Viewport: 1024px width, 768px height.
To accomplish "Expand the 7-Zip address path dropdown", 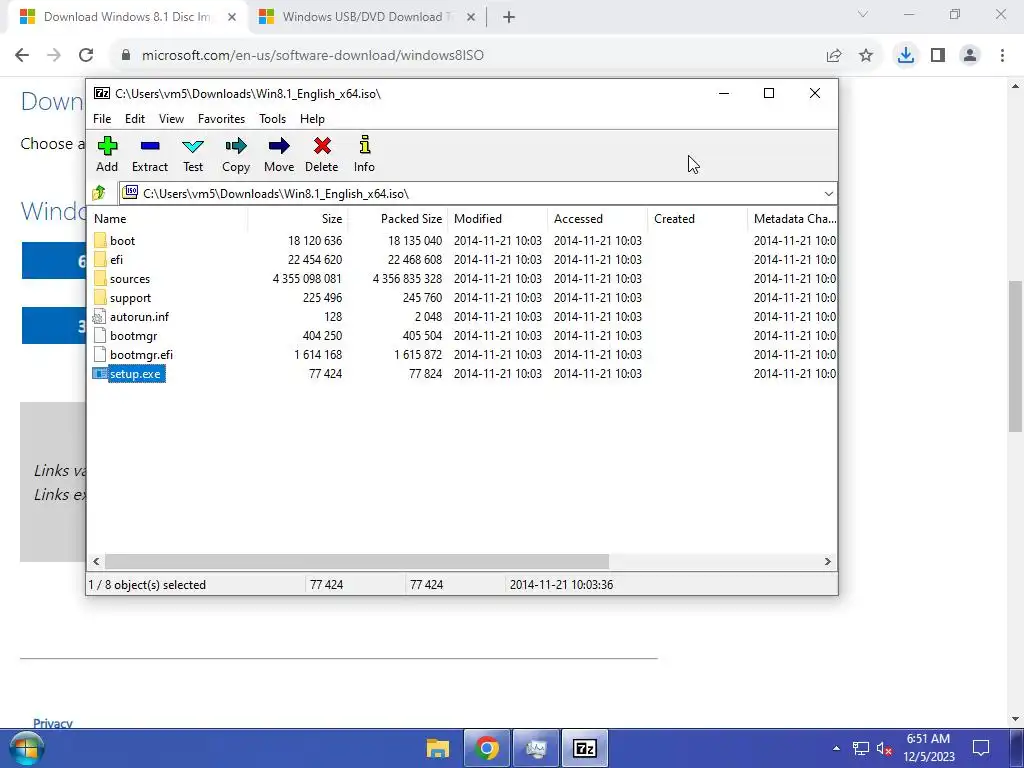I will (x=828, y=193).
